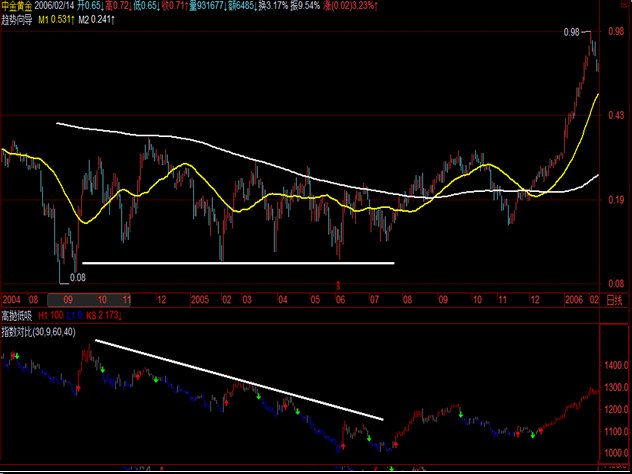Click the 2004 year label on time axis
Image resolution: width=632 pixels, height=474 pixels.
click(13, 299)
